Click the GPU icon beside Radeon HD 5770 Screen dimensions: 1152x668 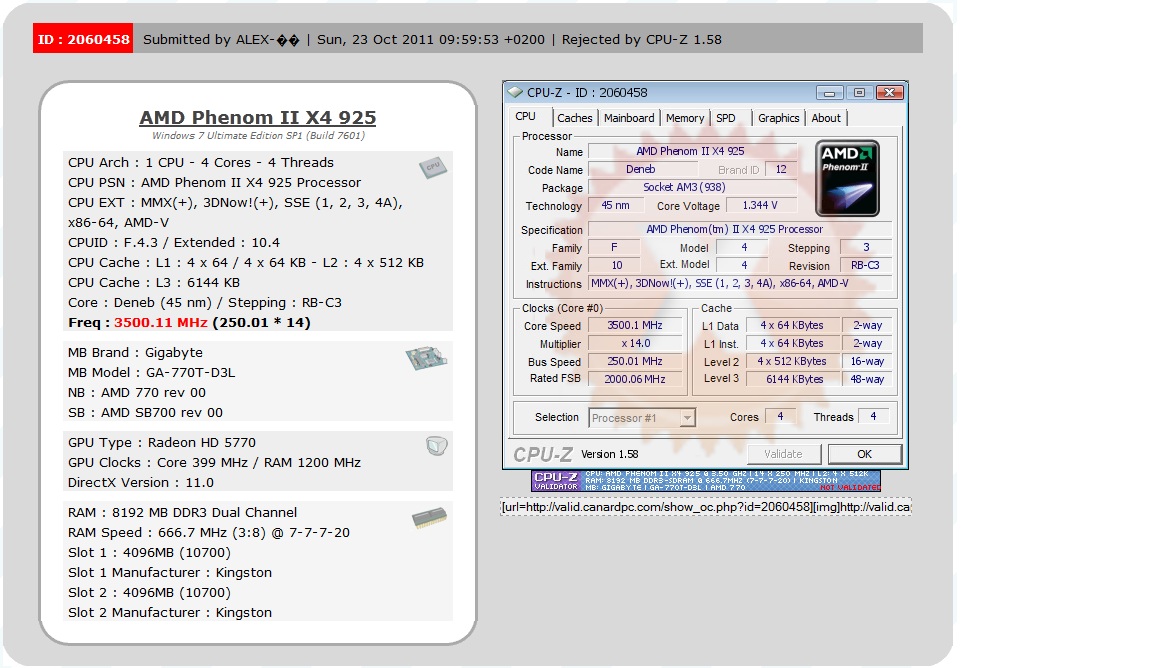[436, 446]
